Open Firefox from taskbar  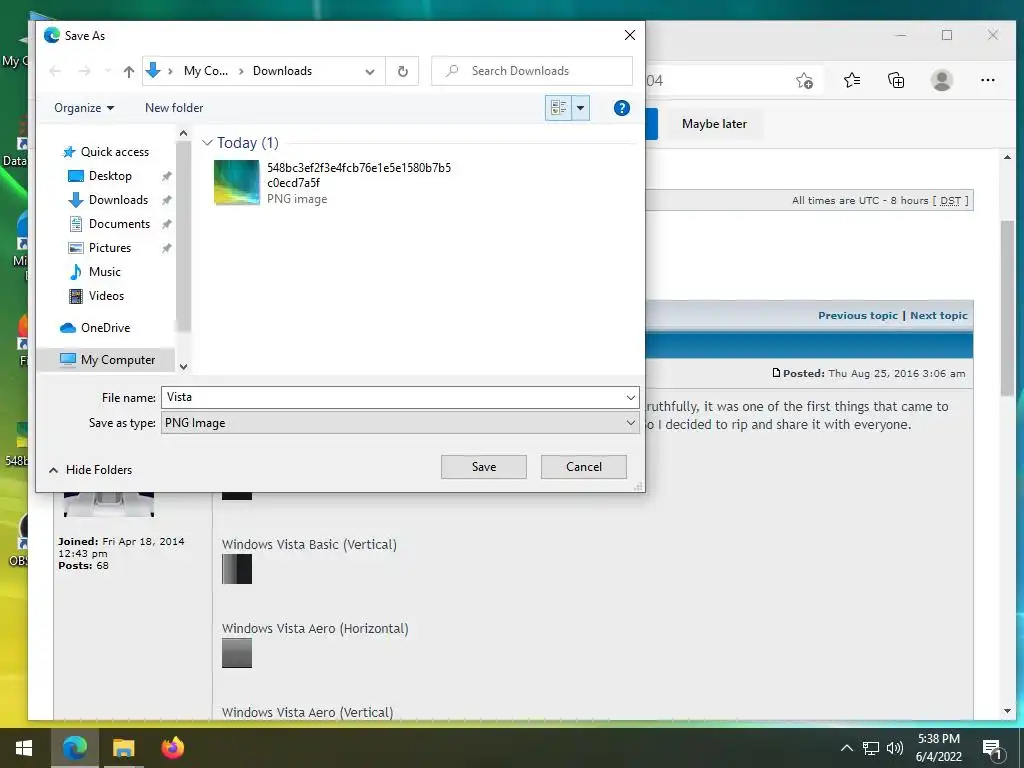(172, 748)
